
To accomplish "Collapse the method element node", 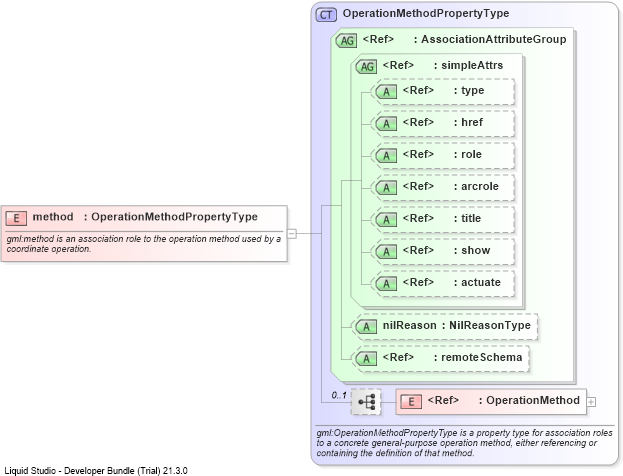I will pos(292,234).
